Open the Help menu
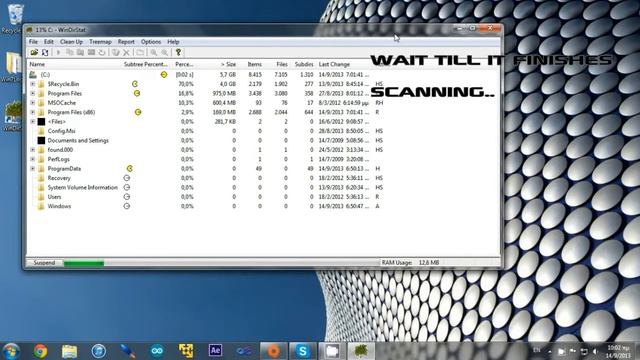 pos(173,42)
